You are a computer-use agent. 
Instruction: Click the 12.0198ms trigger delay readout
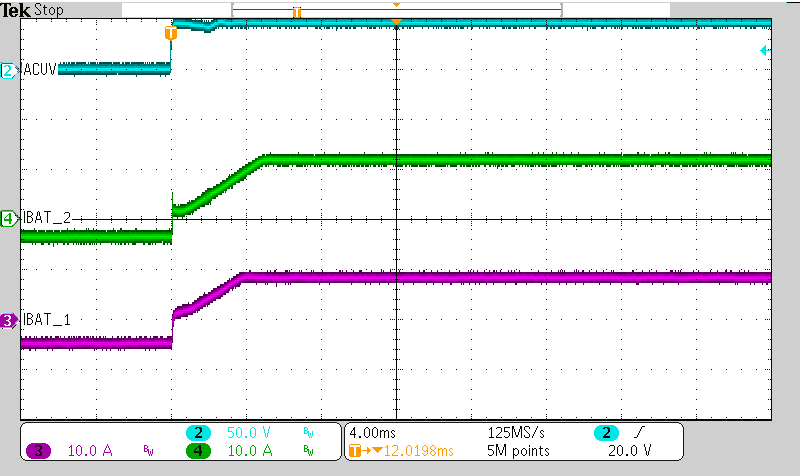[418, 450]
